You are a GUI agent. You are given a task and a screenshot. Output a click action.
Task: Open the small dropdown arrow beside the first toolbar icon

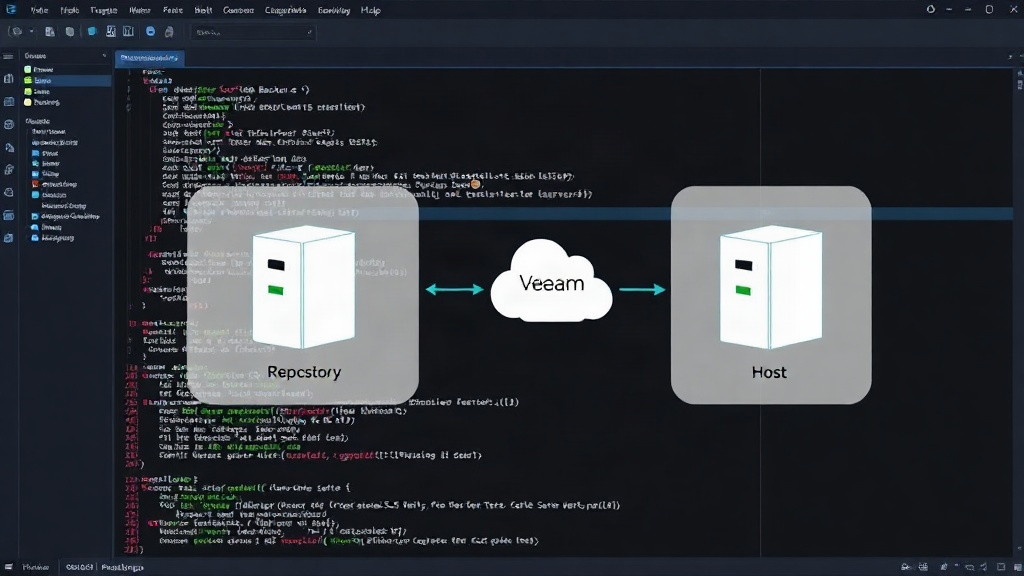[31, 31]
